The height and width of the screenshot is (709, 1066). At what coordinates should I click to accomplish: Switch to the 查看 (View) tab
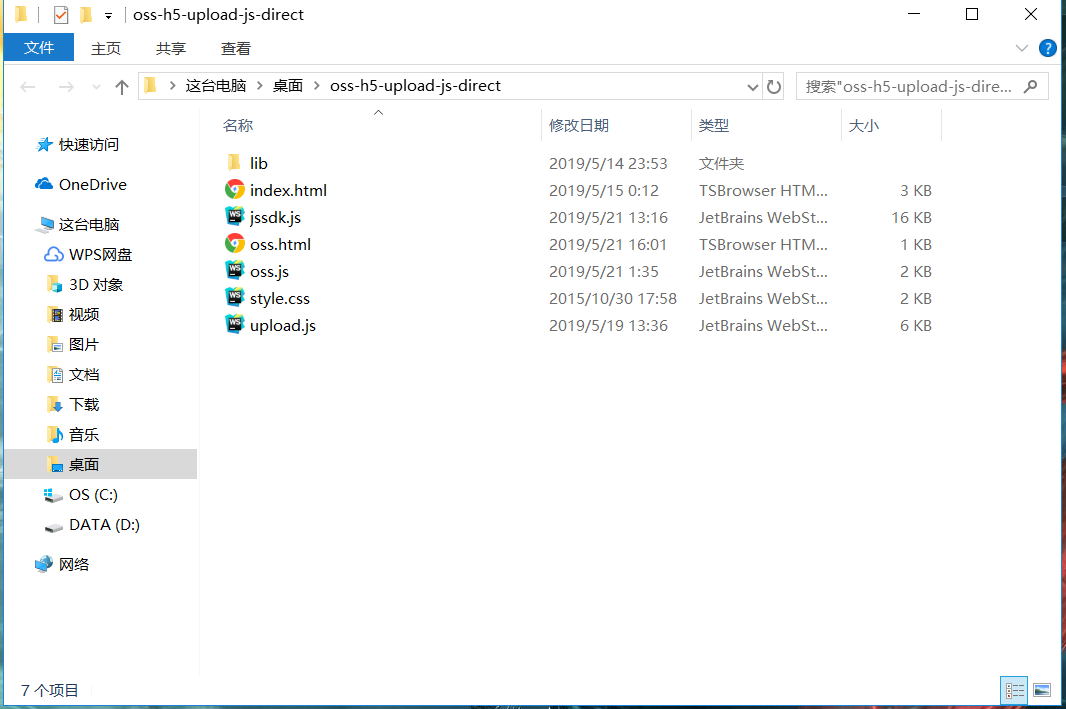tap(235, 47)
